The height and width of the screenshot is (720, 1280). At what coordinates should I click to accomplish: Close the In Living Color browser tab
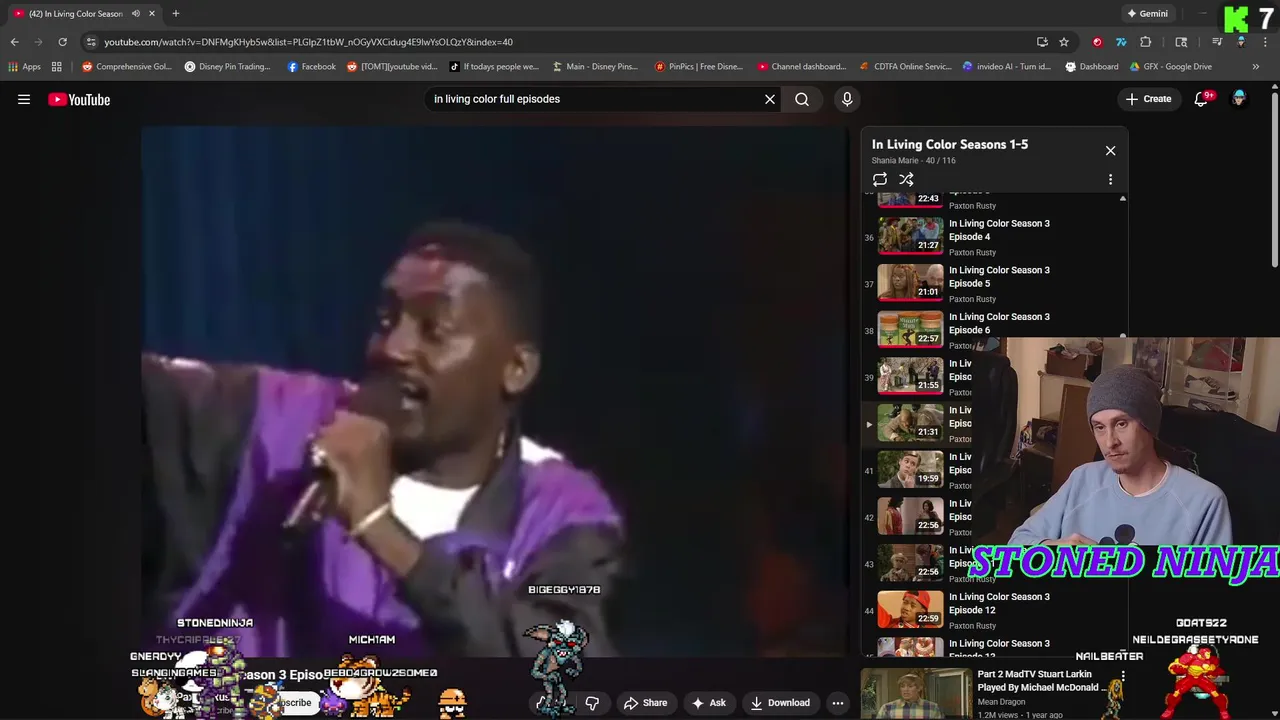coord(152,13)
